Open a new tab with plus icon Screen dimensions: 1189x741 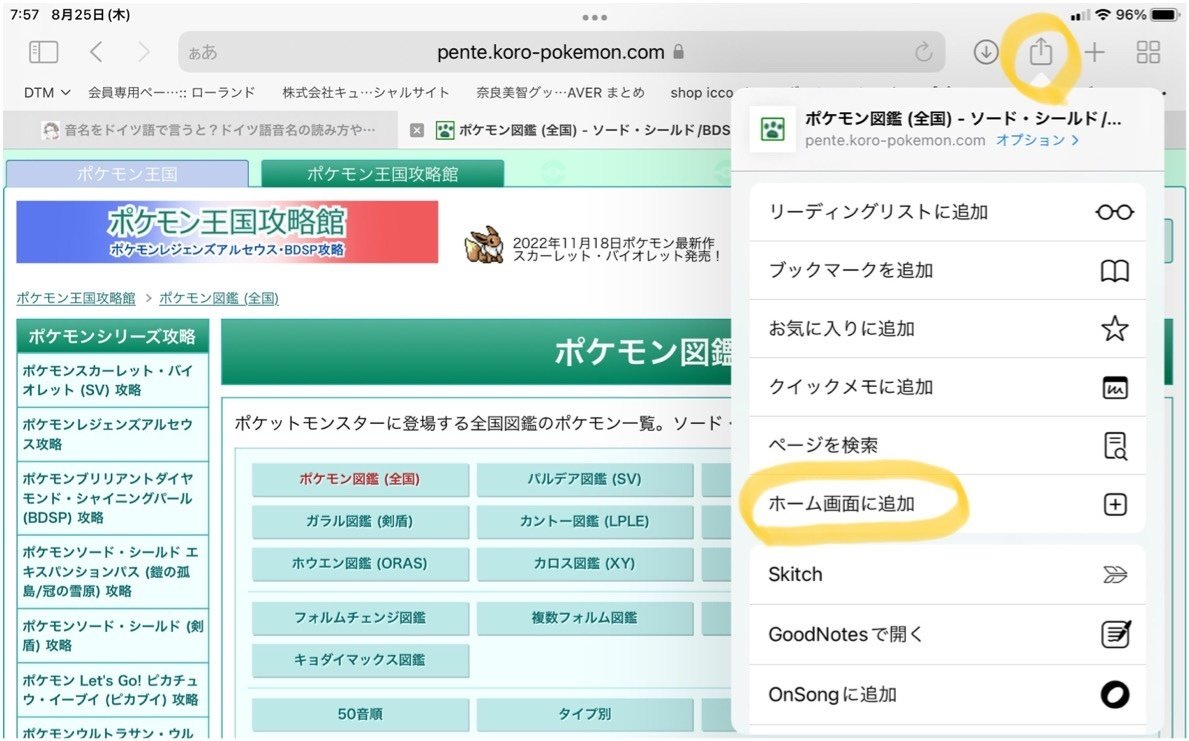(x=1094, y=52)
